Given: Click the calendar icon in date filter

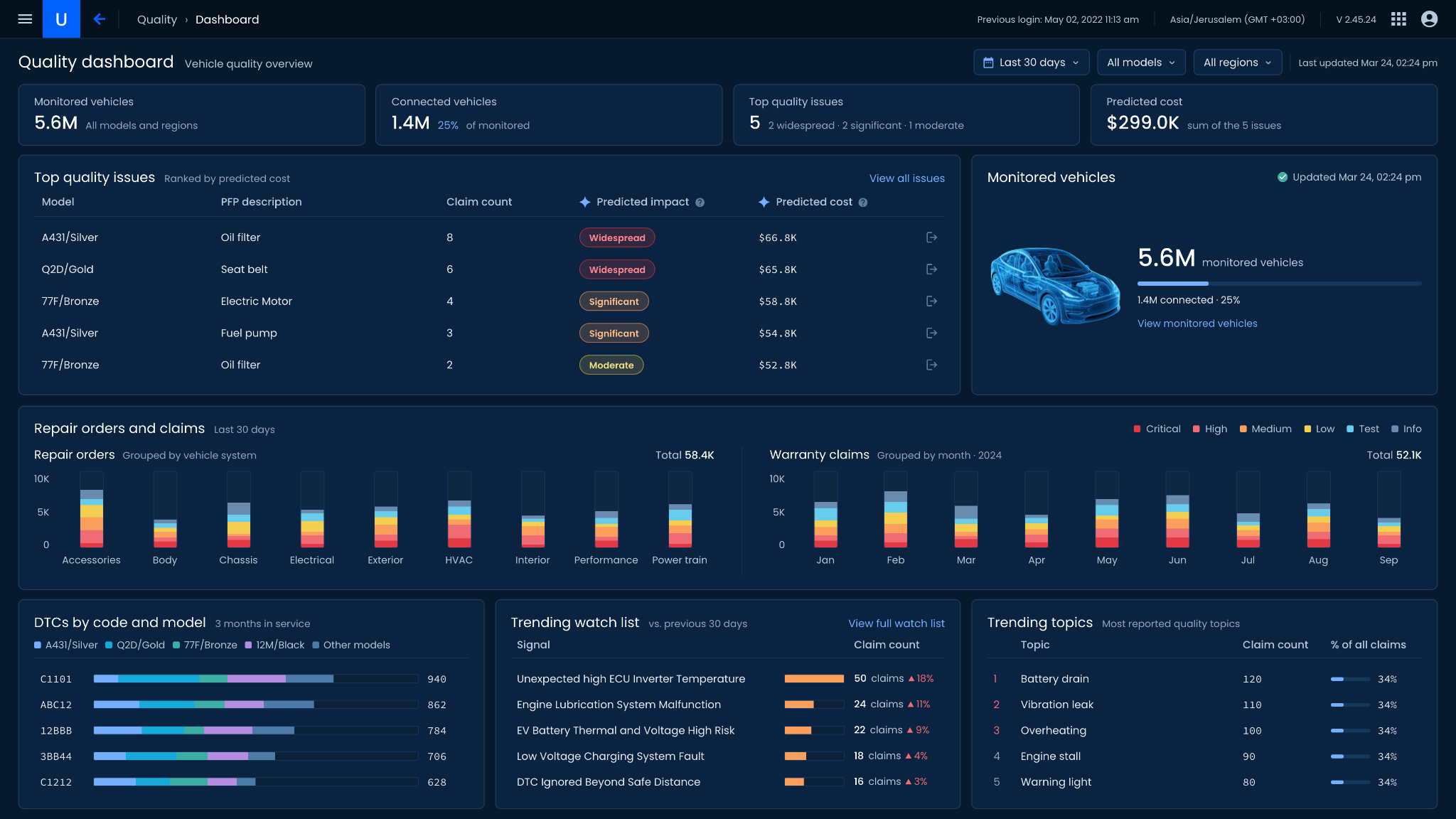Looking at the screenshot, I should pyautogui.click(x=988, y=63).
